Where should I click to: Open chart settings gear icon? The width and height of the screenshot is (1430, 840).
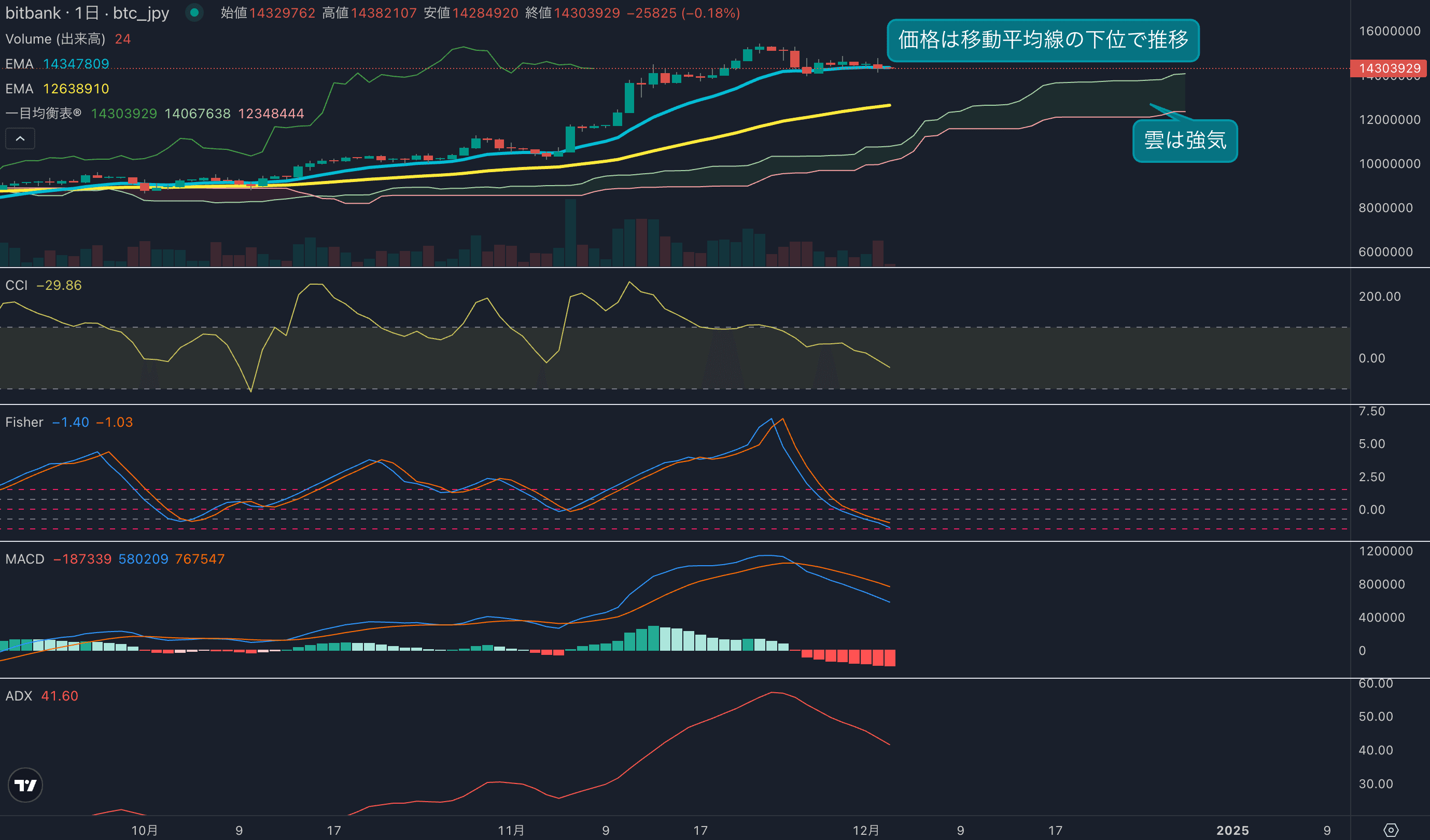[1390, 830]
